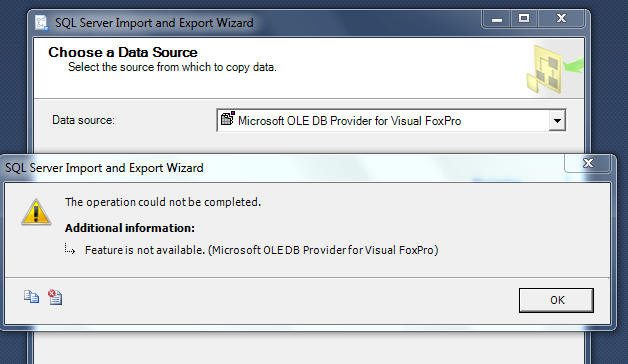The height and width of the screenshot is (364, 628).
Task: Click the 'Data source:' label
Action: click(x=83, y=120)
